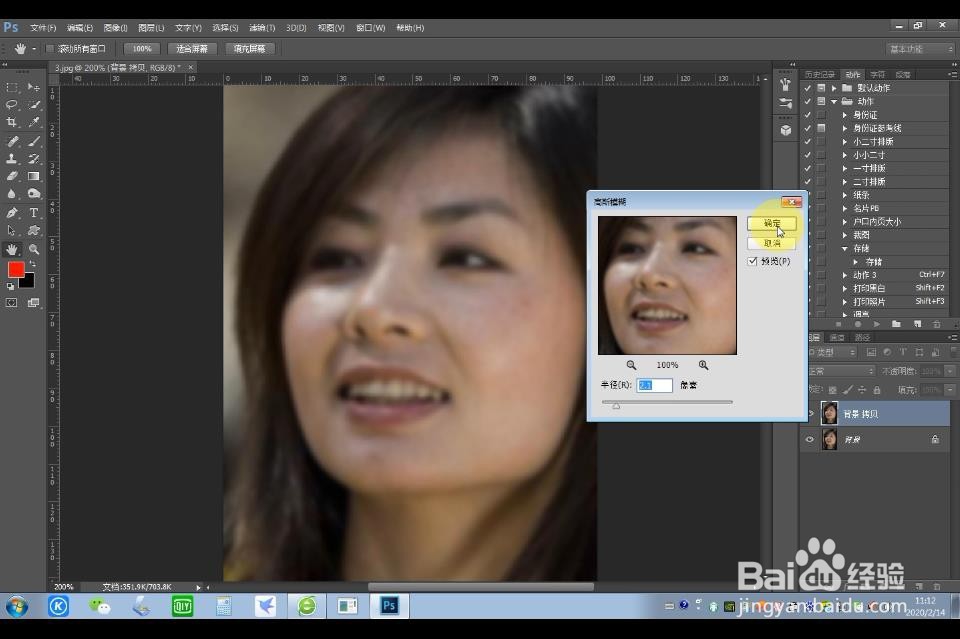
Task: Toggle visibility eye of 背景 layer
Action: tap(809, 439)
